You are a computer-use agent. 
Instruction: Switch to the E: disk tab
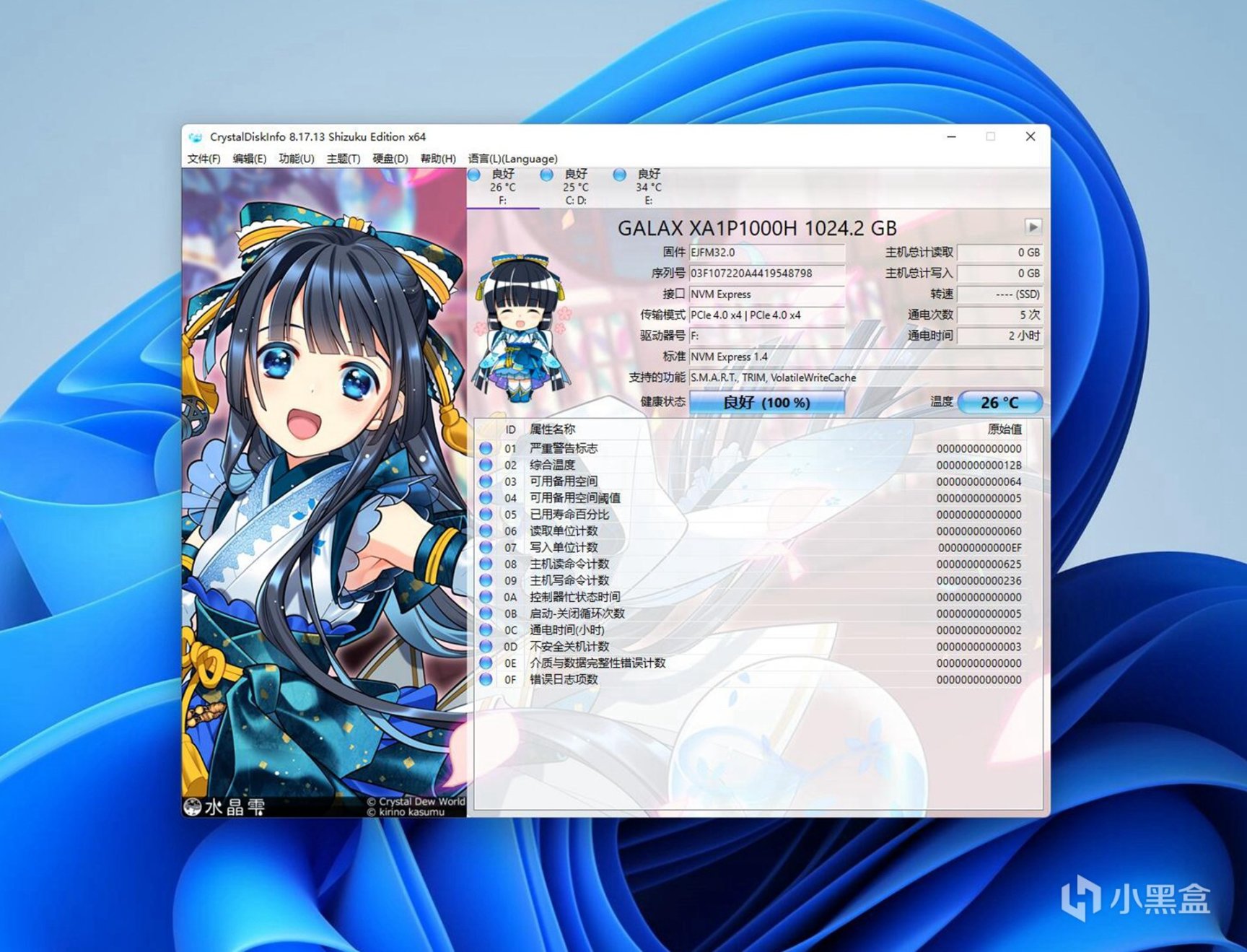[649, 187]
